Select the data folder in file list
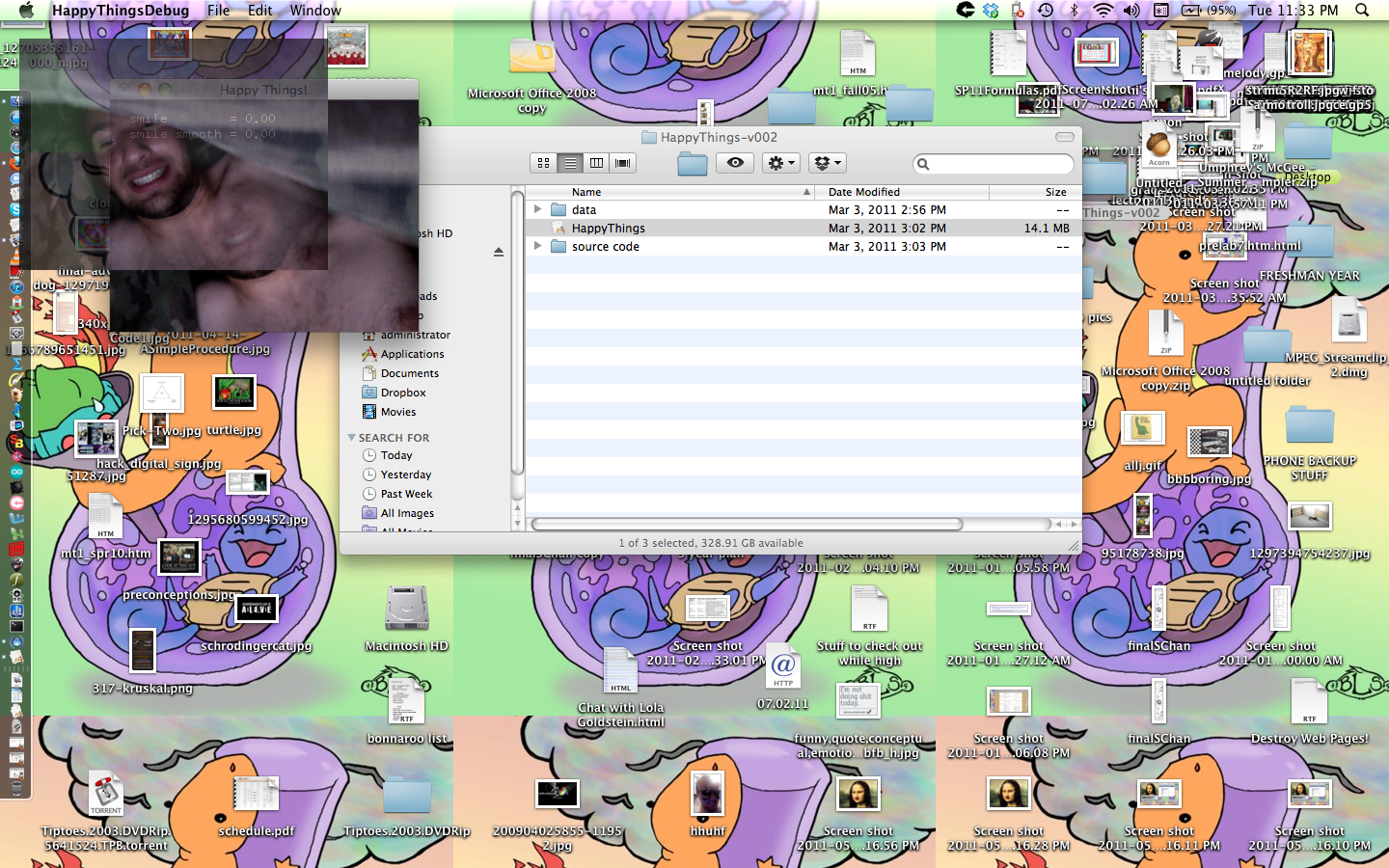This screenshot has height=868, width=1389. click(x=803, y=209)
